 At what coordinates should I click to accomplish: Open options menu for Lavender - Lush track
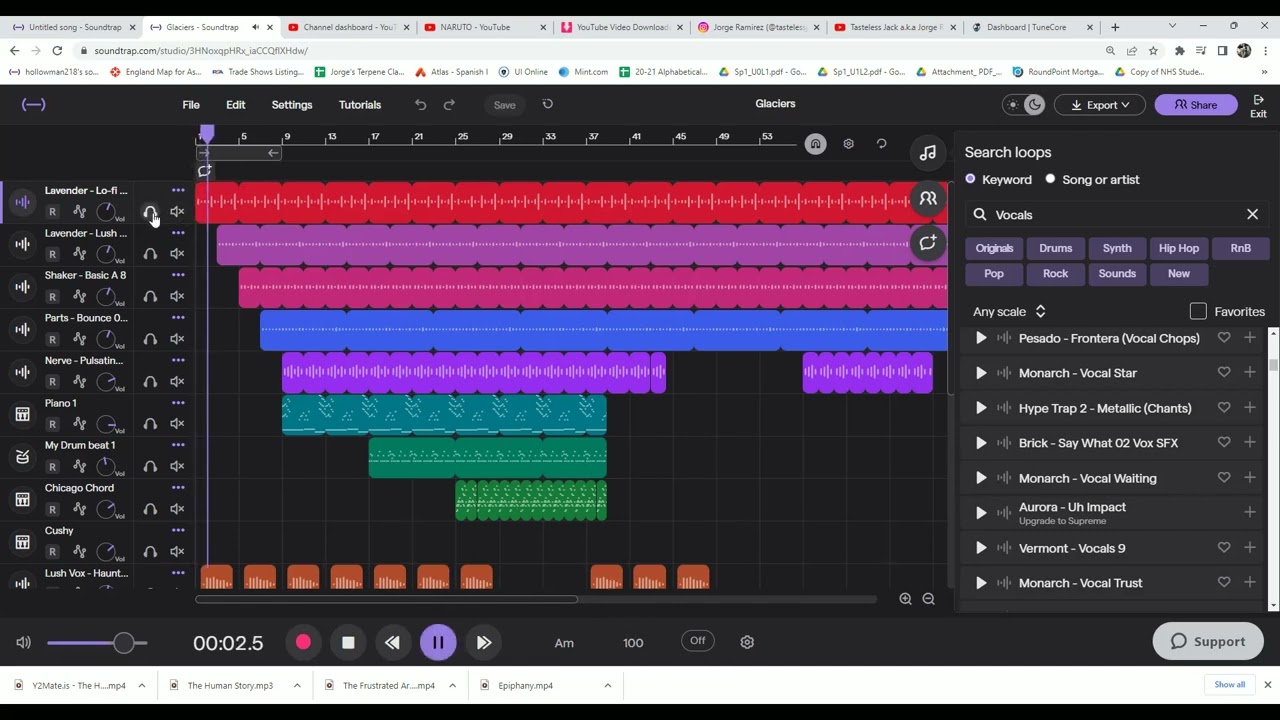(178, 233)
